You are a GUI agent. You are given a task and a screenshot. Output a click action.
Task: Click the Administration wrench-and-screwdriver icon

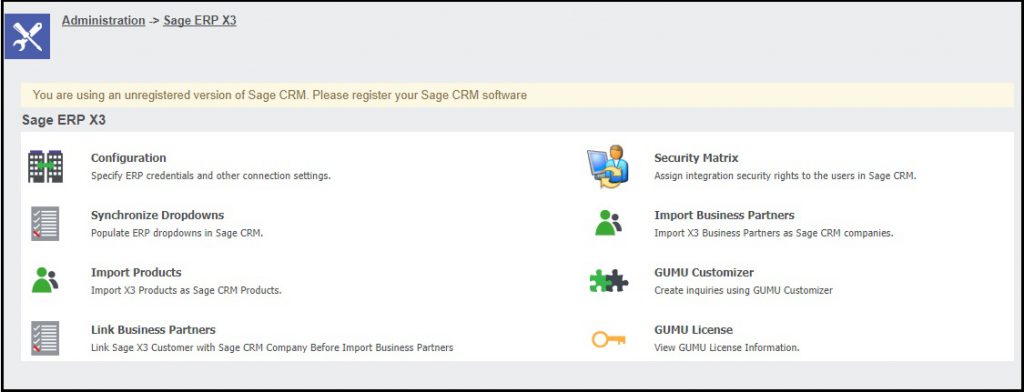pyautogui.click(x=27, y=37)
